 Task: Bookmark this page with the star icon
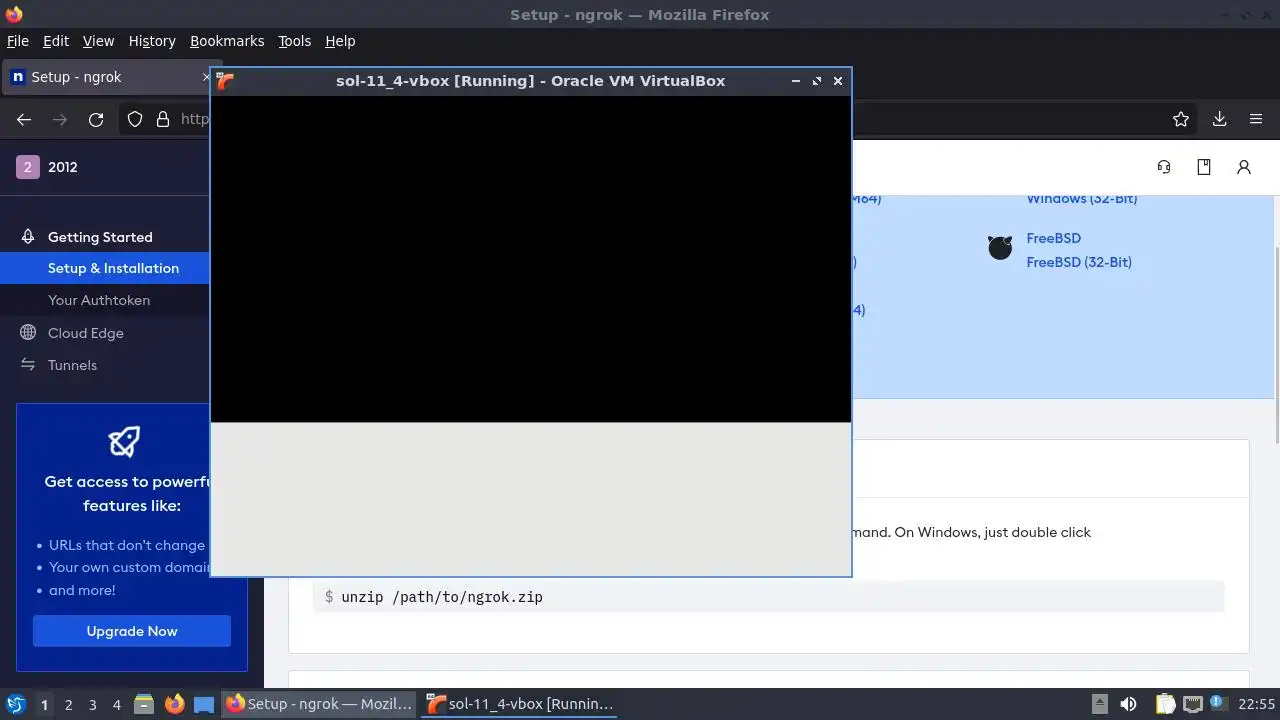1181,119
